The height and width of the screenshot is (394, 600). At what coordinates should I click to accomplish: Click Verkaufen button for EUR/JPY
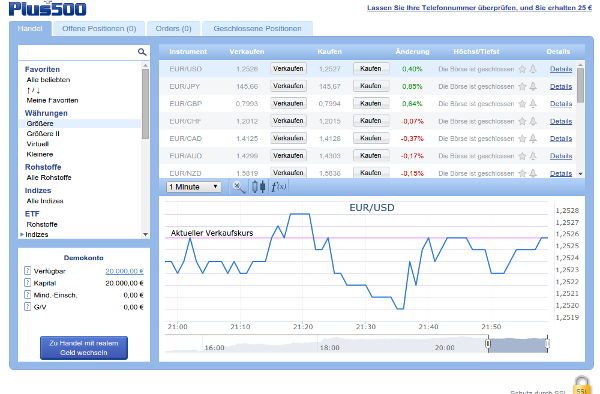point(288,86)
